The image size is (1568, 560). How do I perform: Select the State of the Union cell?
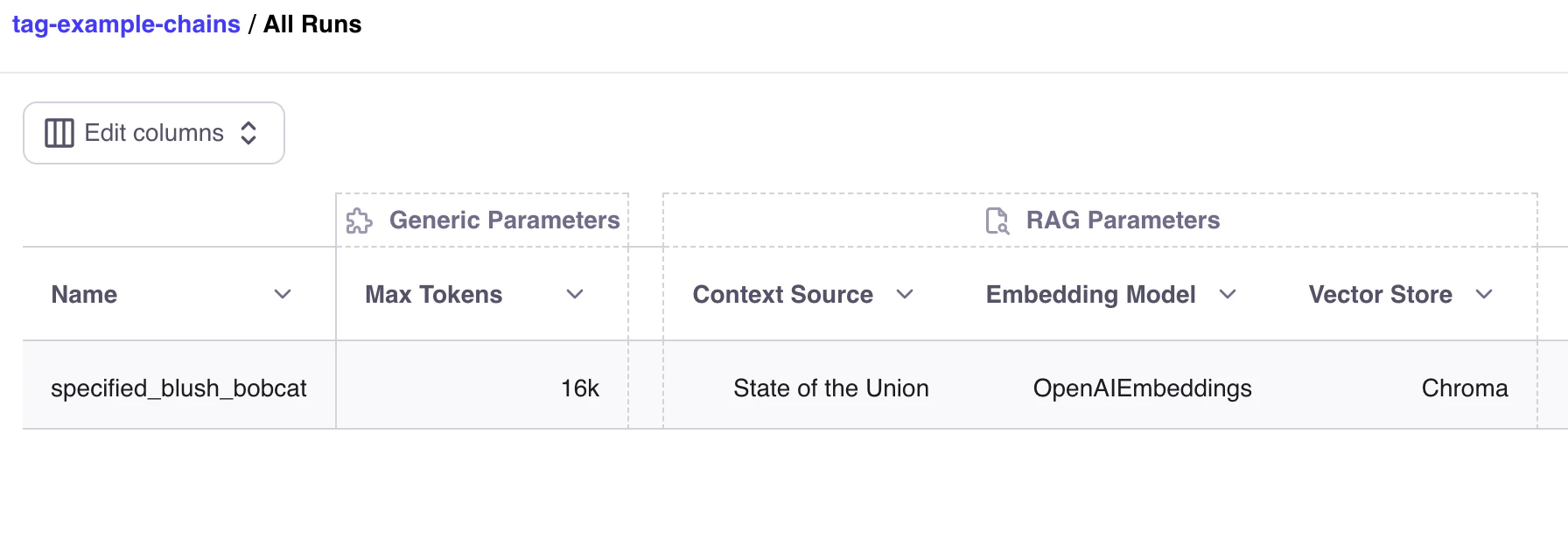click(831, 388)
